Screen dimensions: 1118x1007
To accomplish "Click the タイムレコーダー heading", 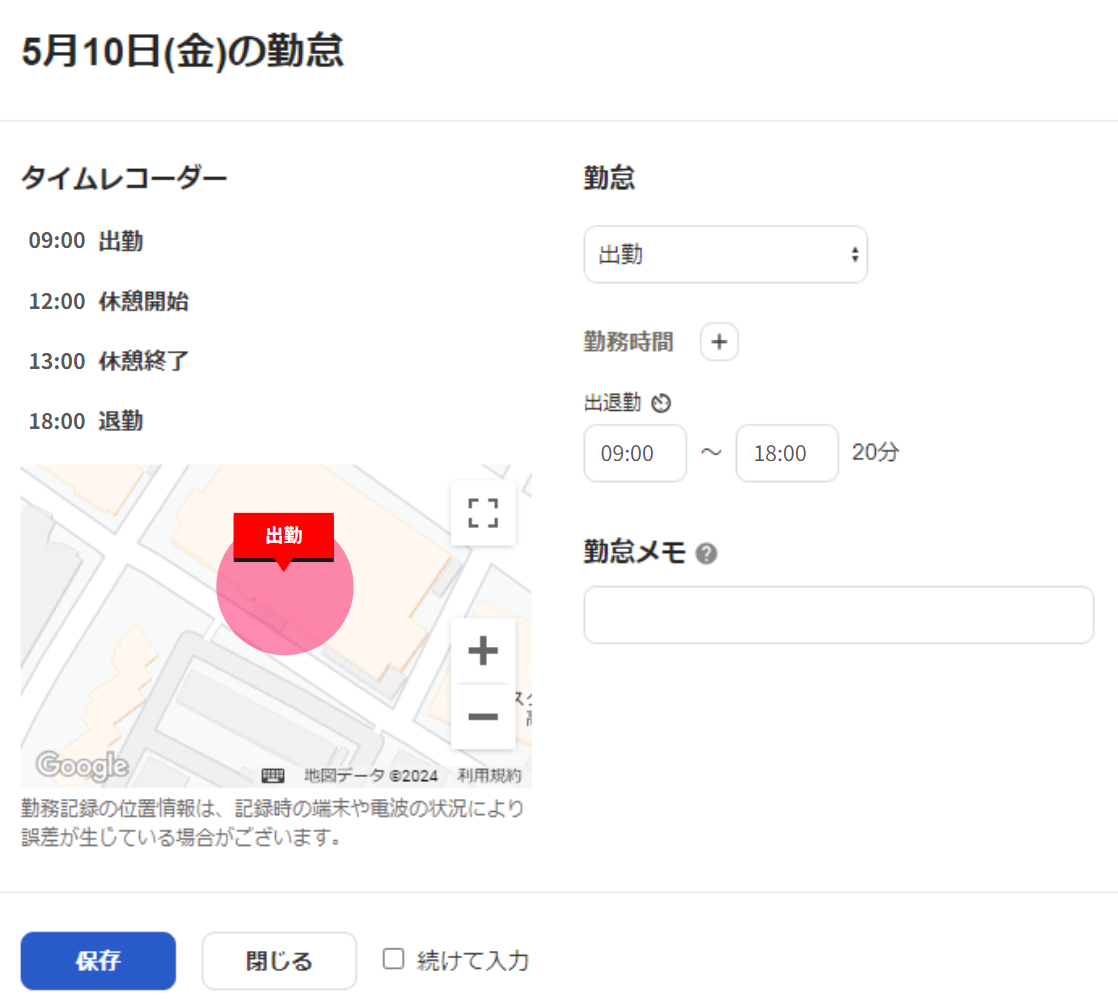I will pos(124,178).
